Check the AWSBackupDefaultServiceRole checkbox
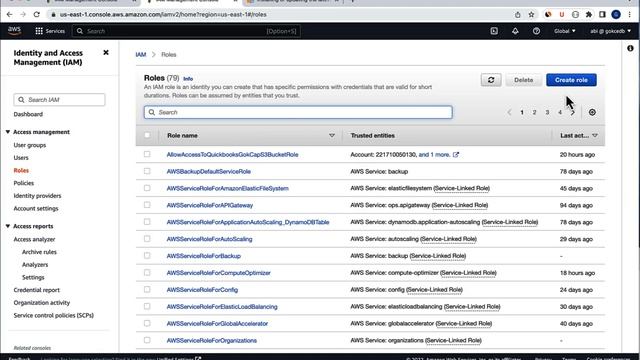The image size is (640, 360). [x=147, y=171]
